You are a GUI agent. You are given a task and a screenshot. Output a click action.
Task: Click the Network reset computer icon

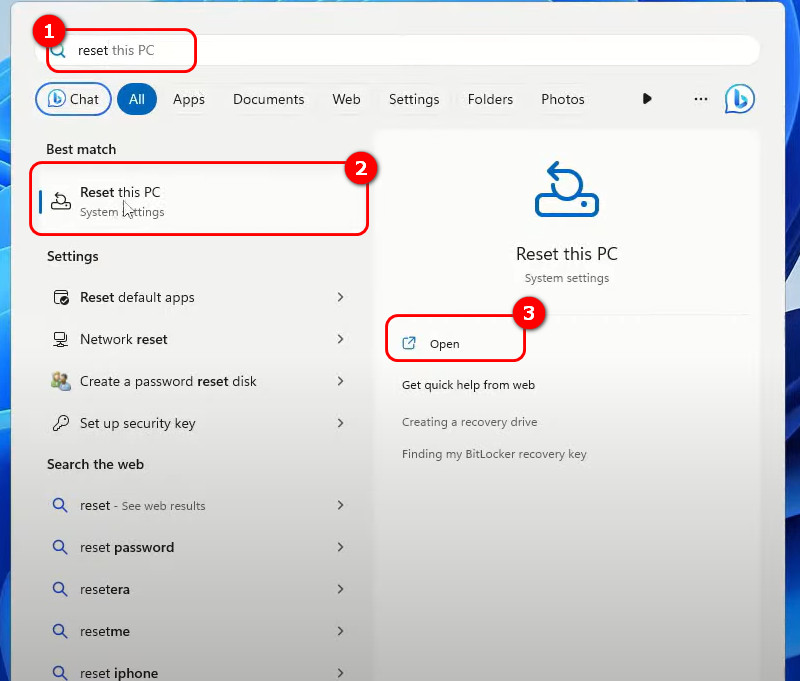click(61, 339)
